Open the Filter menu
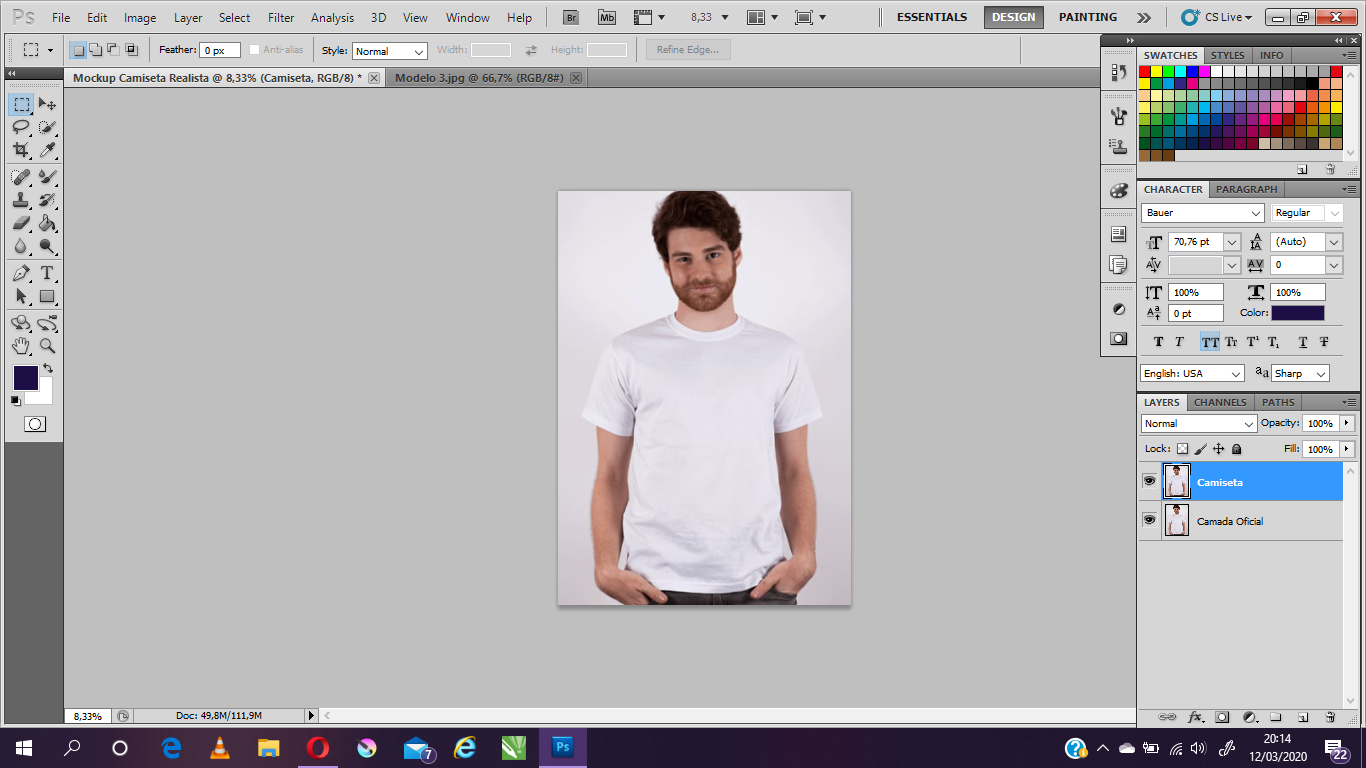 281,17
